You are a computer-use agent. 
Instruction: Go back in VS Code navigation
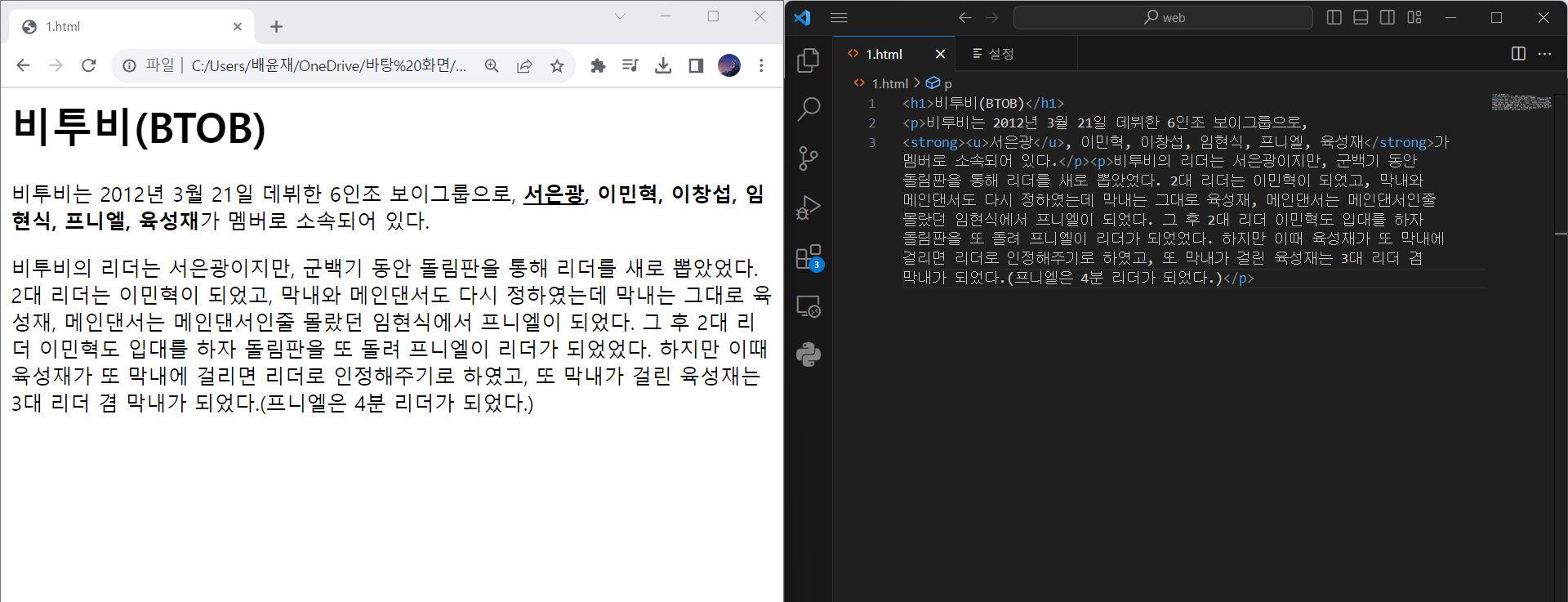click(x=965, y=17)
